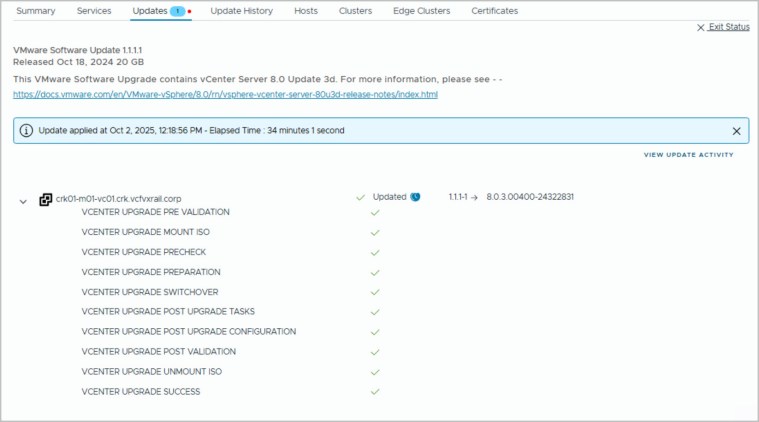Screen dimensions: 759x422
Task: Dismiss the update applied notification banner
Action: (736, 131)
